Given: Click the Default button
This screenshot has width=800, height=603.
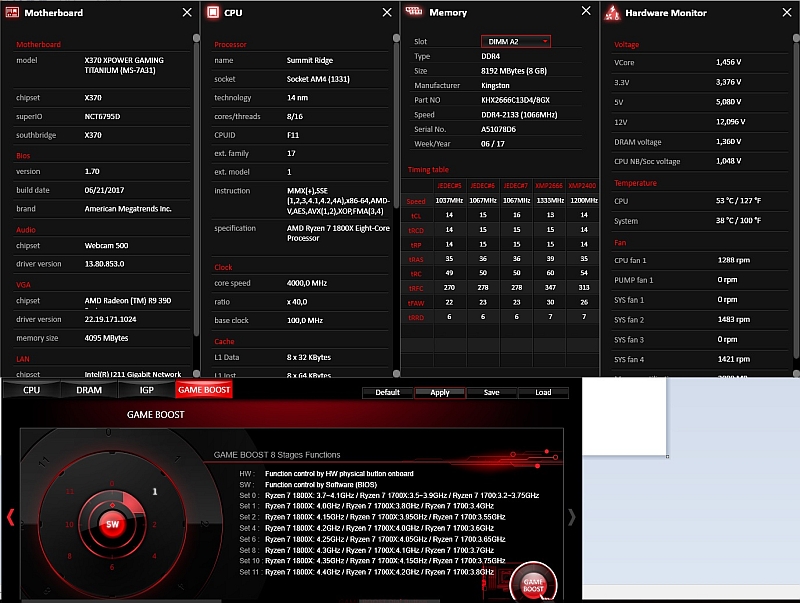Looking at the screenshot, I should (387, 392).
